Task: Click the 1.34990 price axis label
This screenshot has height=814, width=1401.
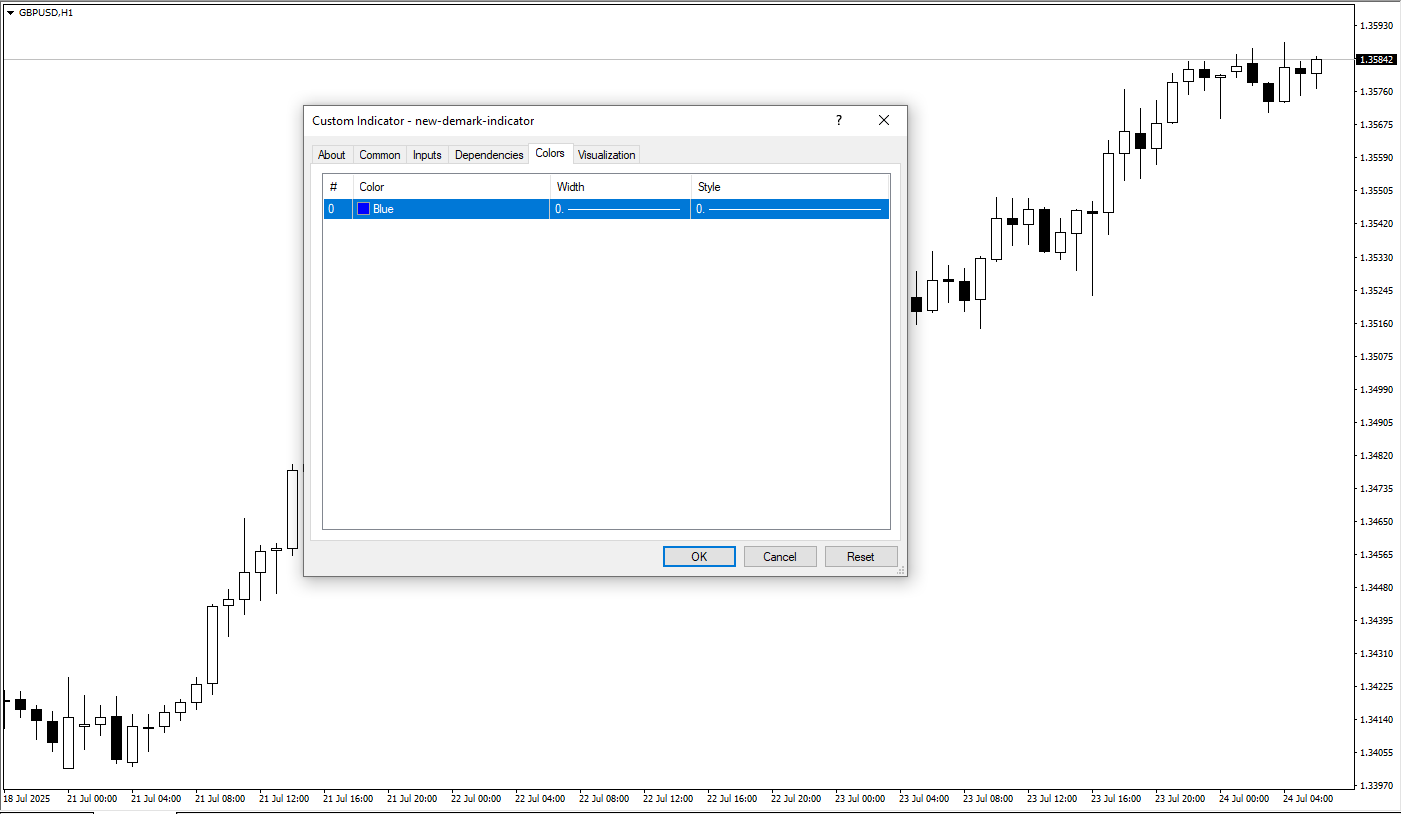Action: [x=1376, y=390]
